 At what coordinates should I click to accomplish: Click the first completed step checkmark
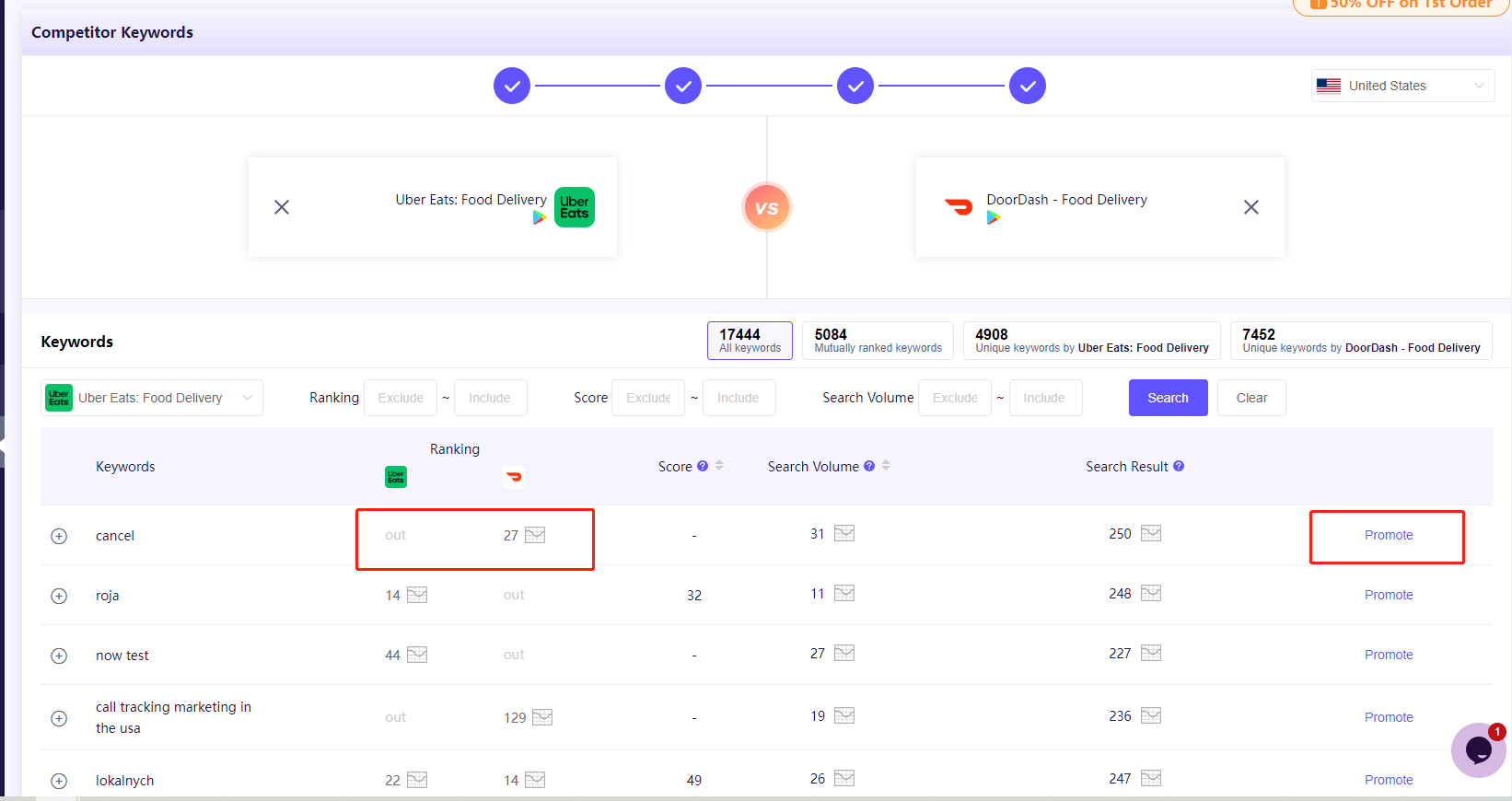pyautogui.click(x=512, y=86)
